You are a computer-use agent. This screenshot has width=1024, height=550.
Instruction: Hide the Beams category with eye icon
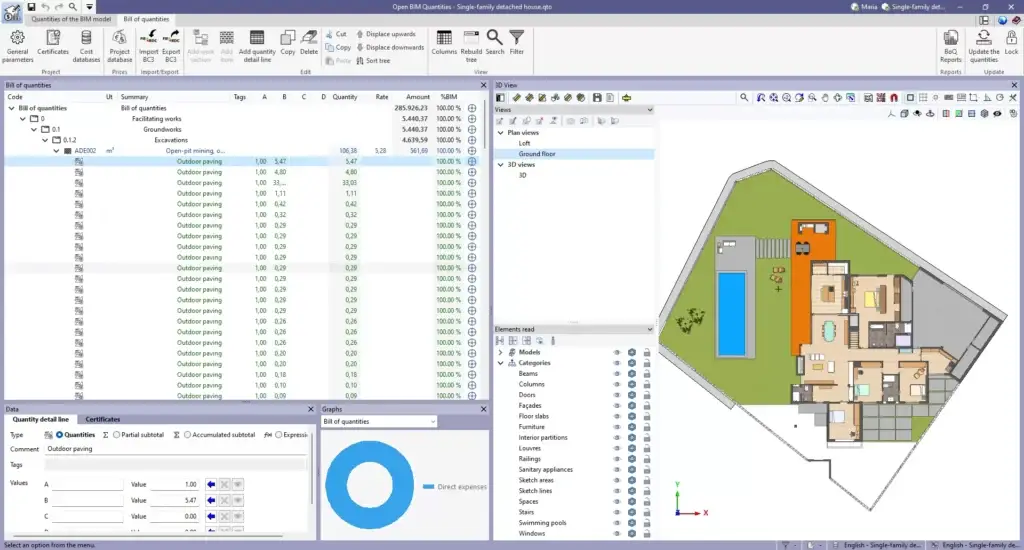[617, 373]
